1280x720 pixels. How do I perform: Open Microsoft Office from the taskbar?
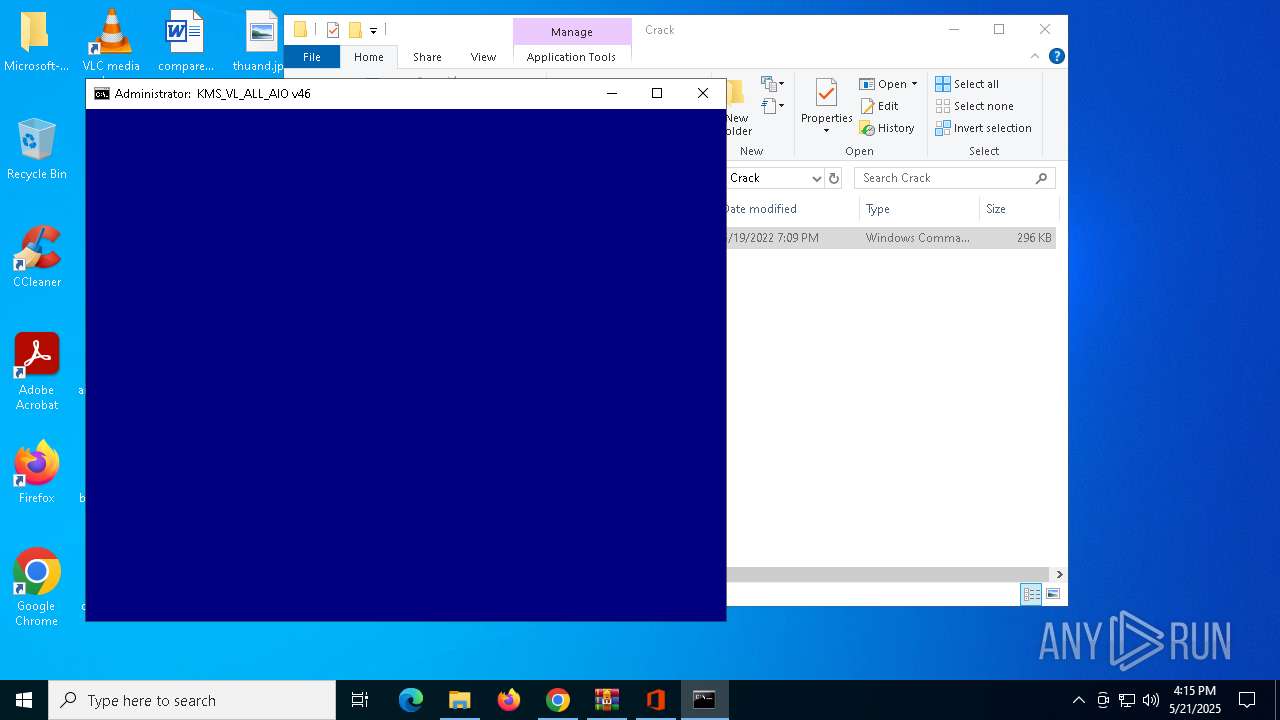point(655,700)
